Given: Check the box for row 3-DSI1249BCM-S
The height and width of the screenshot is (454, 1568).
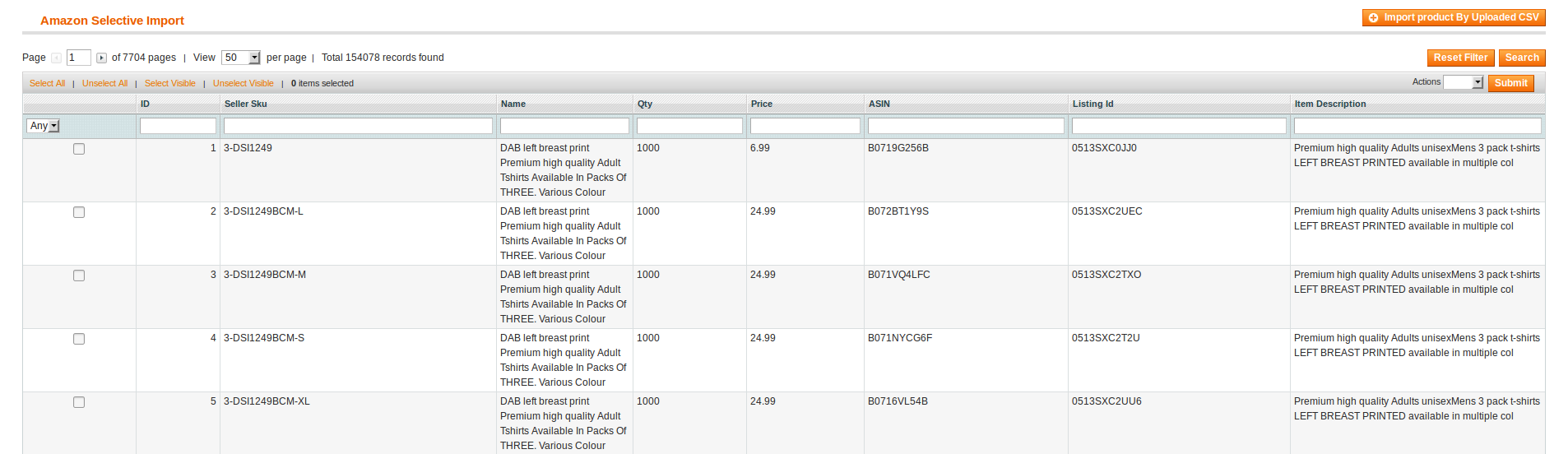Looking at the screenshot, I should (x=79, y=339).
